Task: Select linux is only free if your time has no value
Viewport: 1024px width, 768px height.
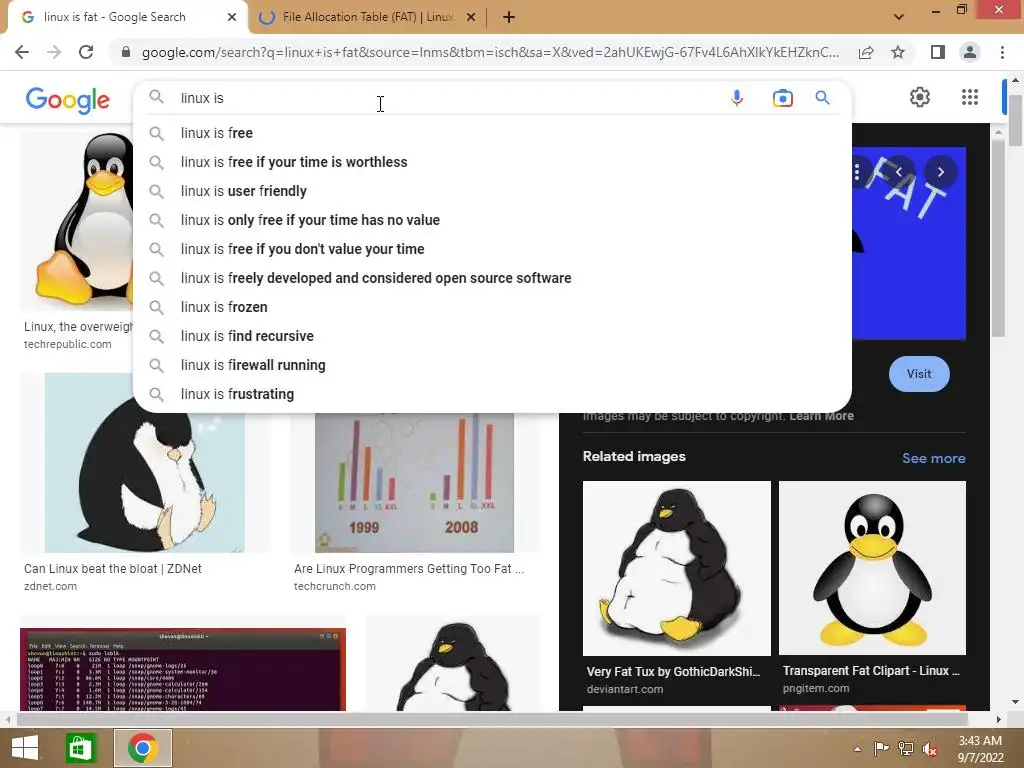Action: 492,220
